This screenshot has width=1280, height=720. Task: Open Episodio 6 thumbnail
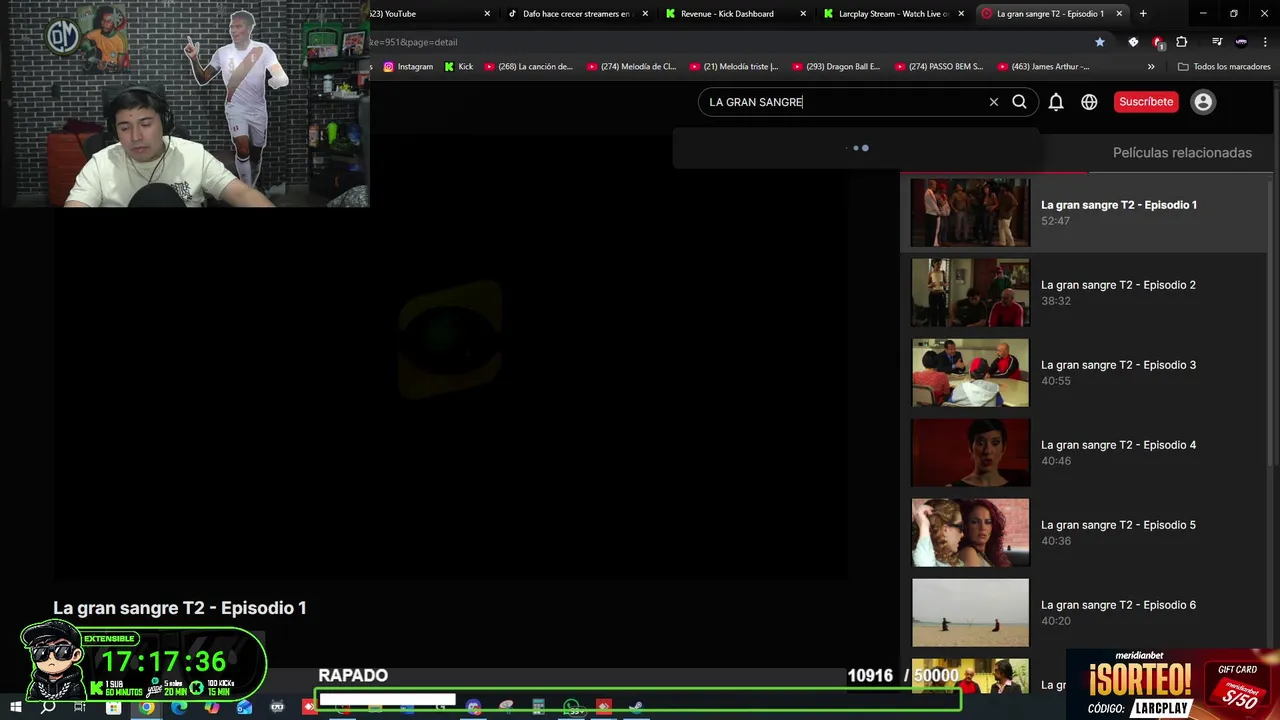970,612
